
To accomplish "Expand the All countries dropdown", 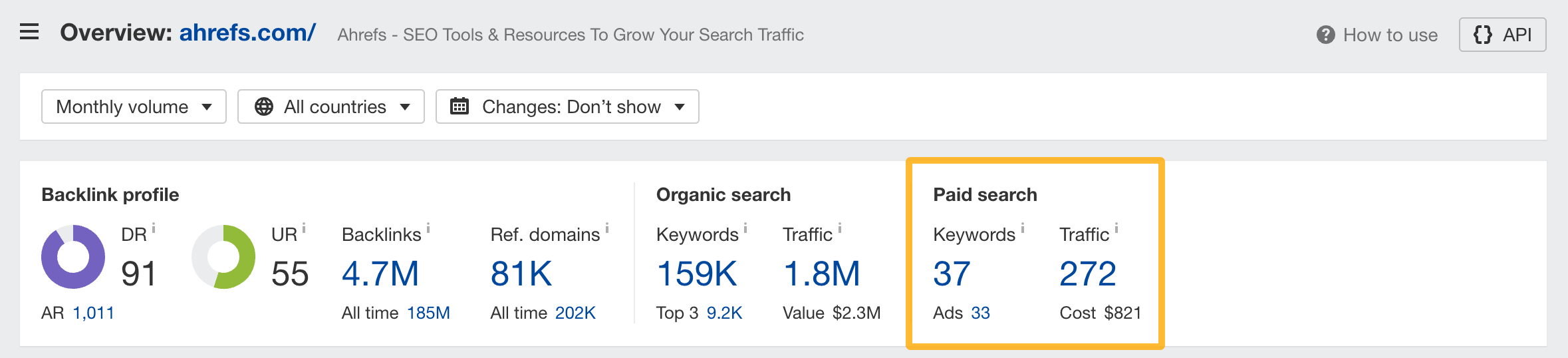I will click(330, 106).
